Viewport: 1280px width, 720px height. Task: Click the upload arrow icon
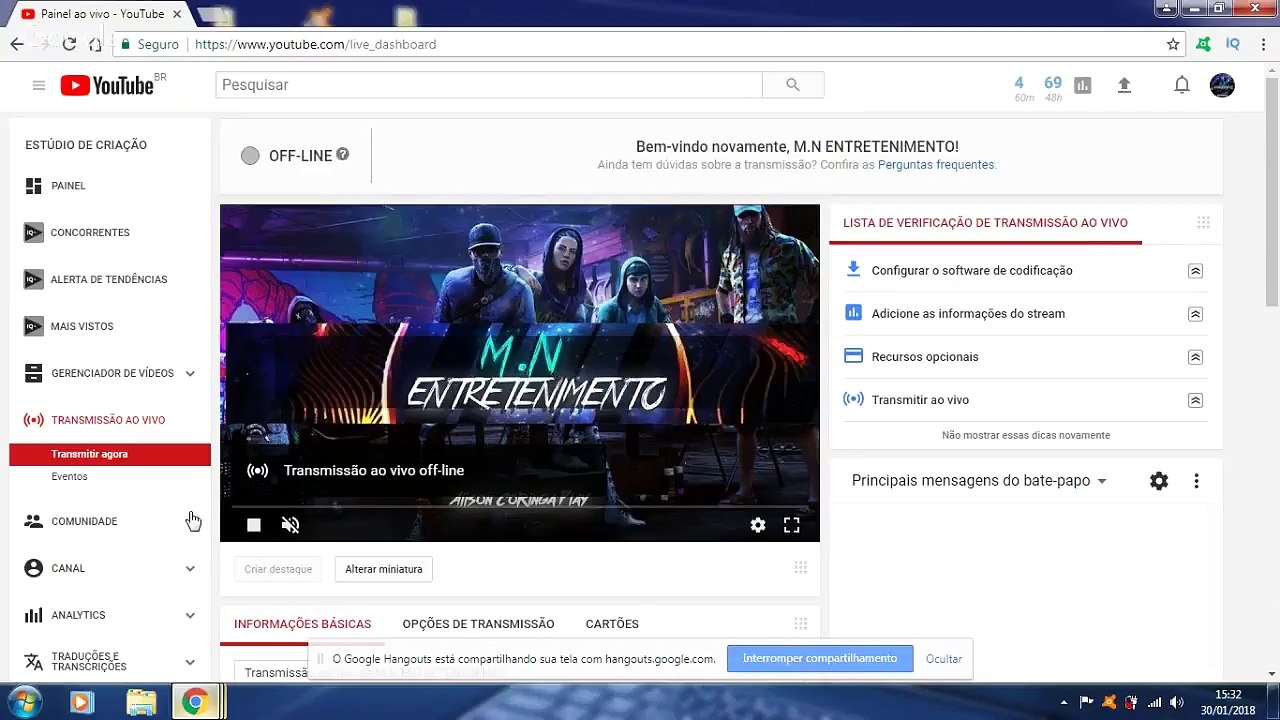[x=1124, y=85]
